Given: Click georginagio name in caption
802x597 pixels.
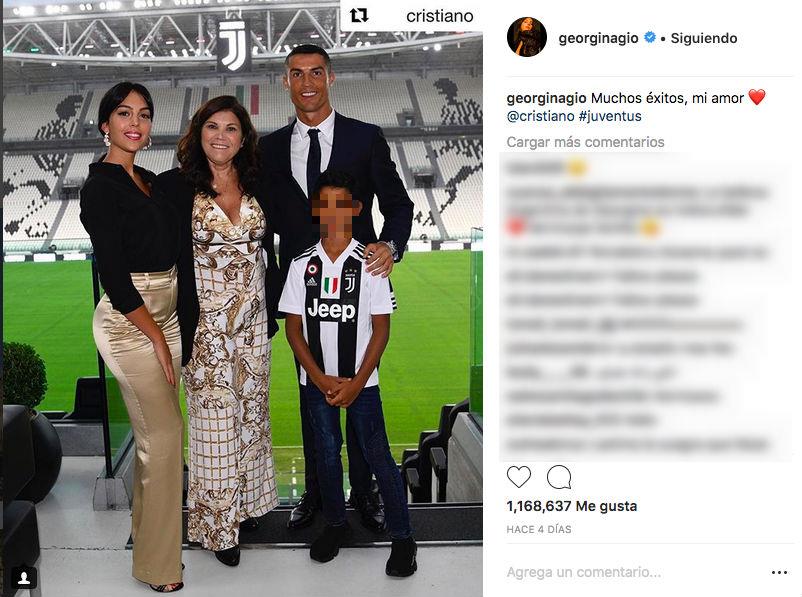Looking at the screenshot, I should tap(546, 98).
